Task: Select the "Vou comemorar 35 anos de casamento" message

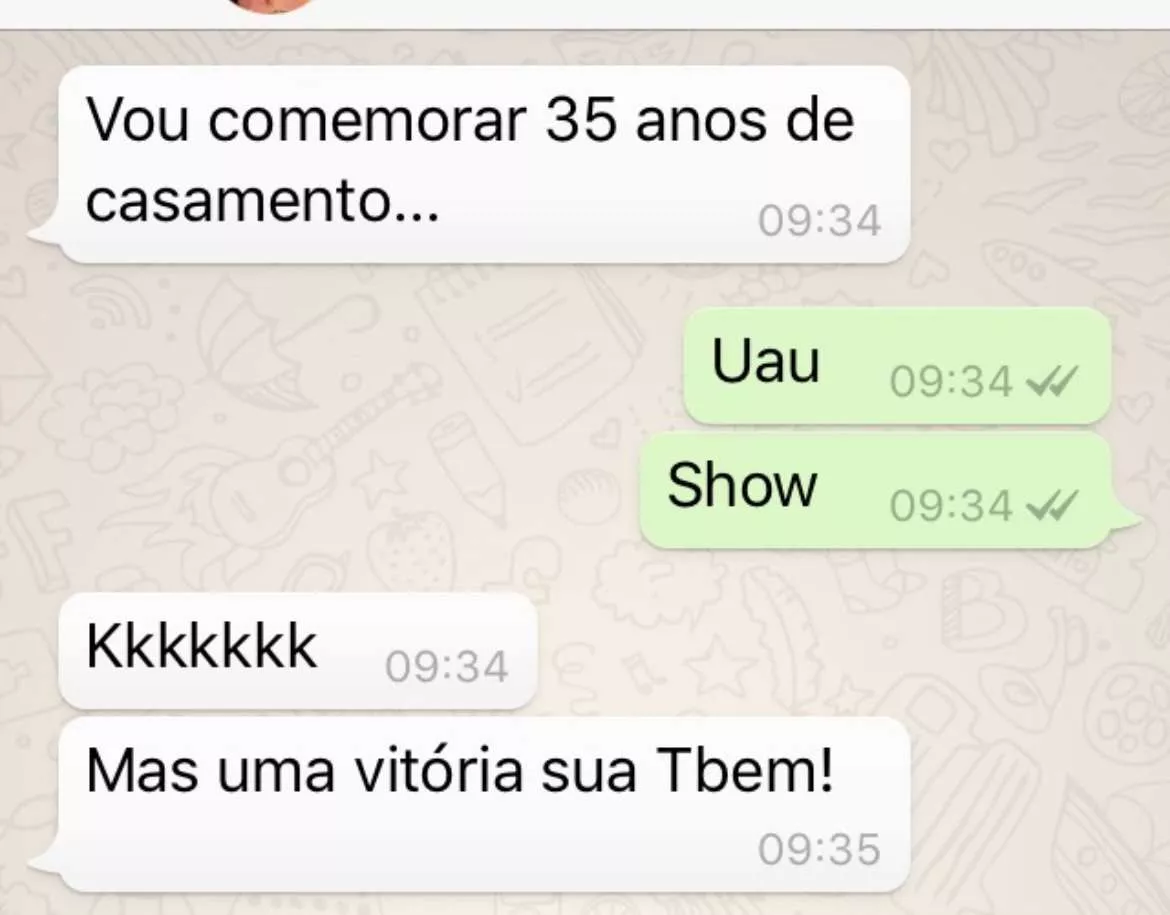Action: (x=484, y=165)
